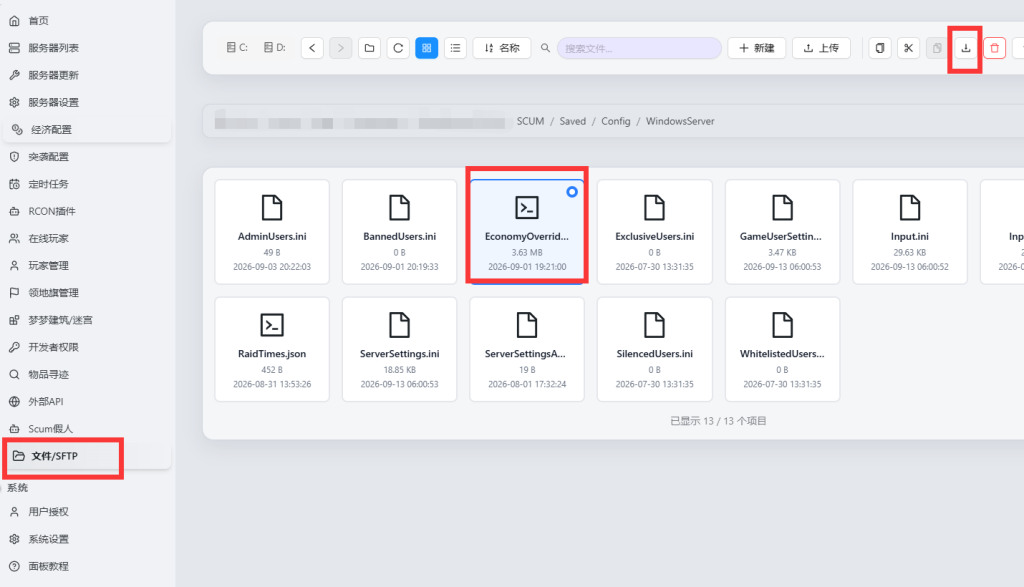
Task: Open the folder icon in the toolbar
Action: [x=370, y=48]
